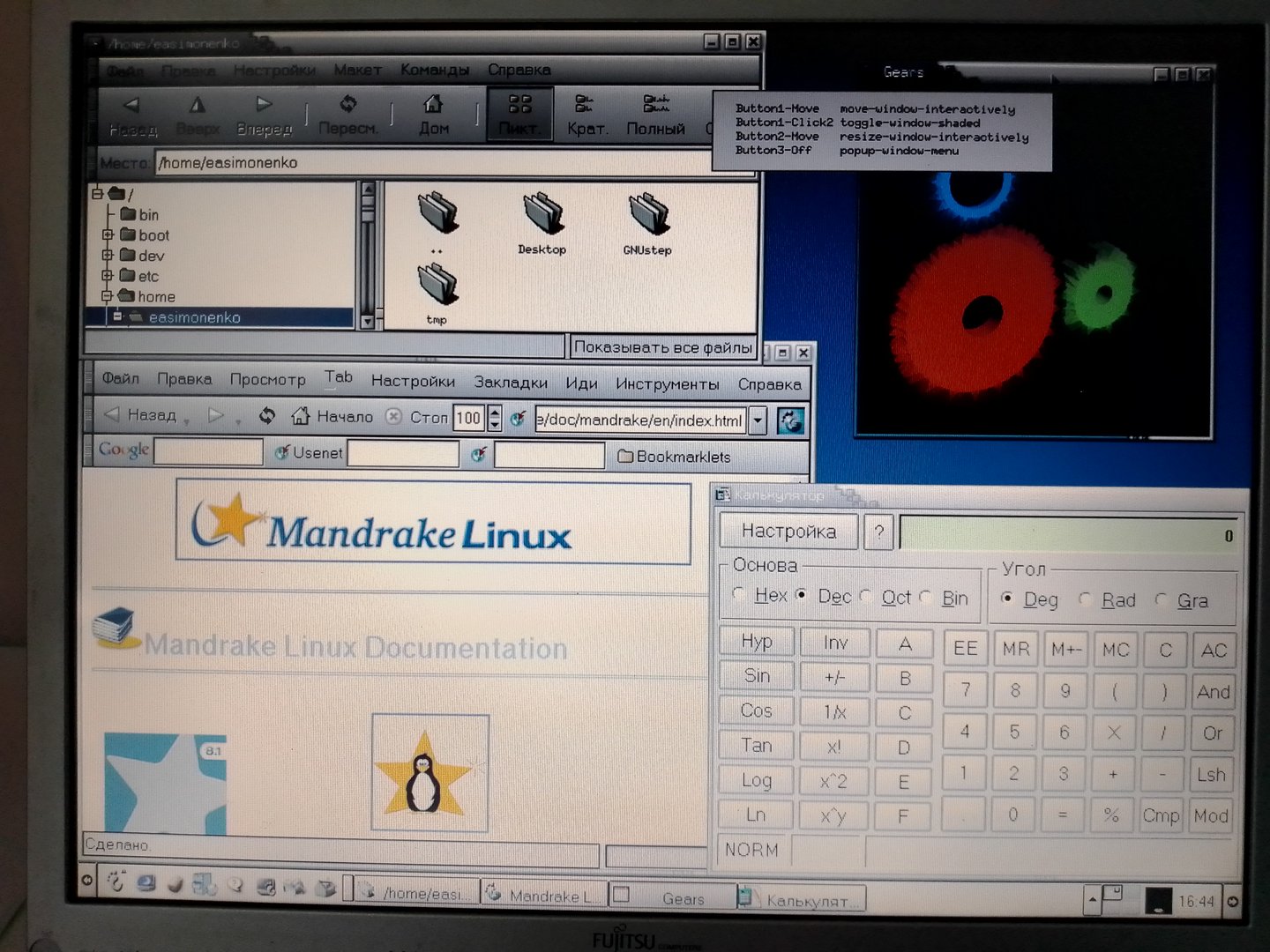The width and height of the screenshot is (1270, 952).
Task: Click the animated browser logo at toolbar end
Action: coord(790,420)
